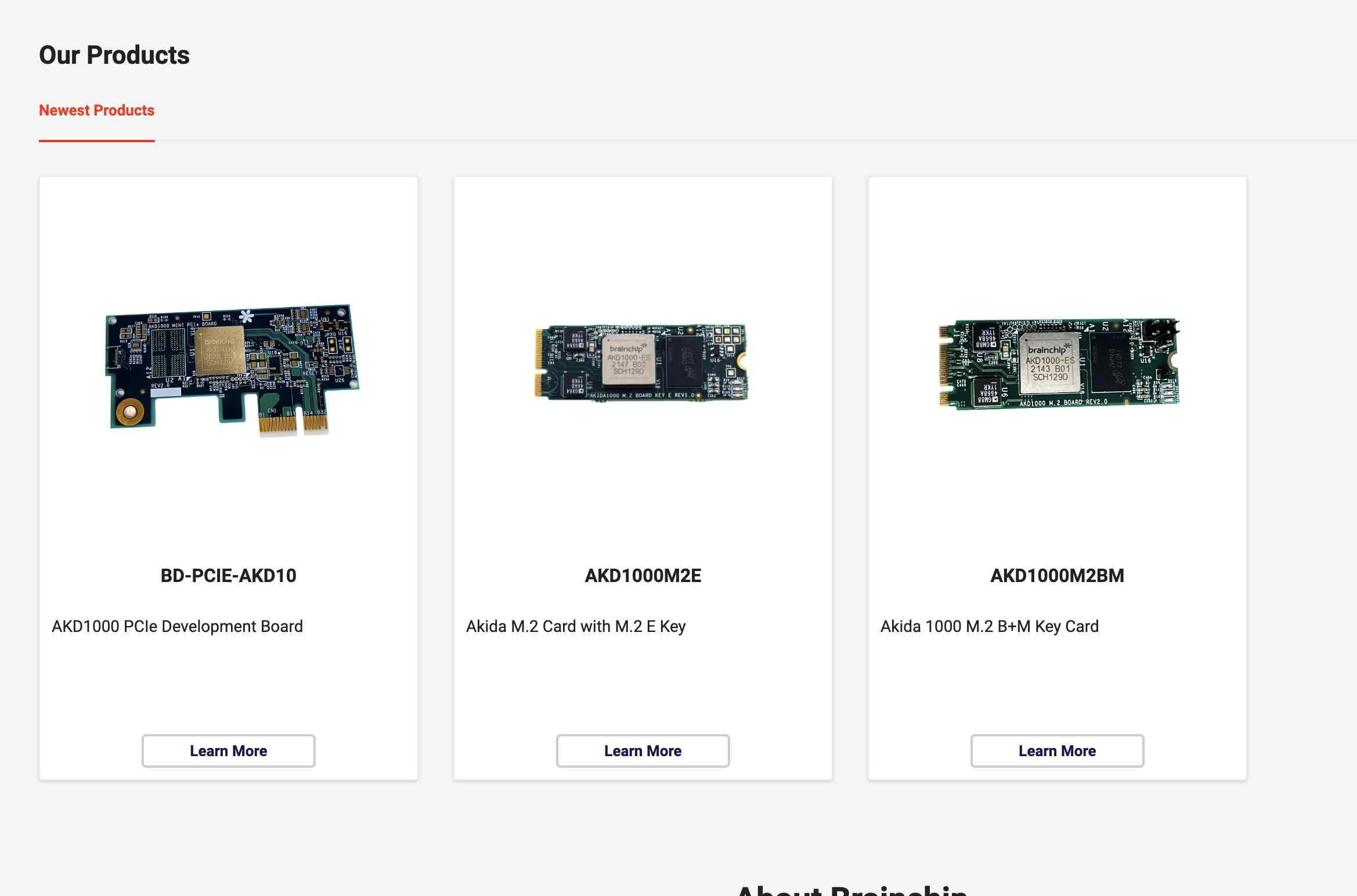Click brass mounting hole on PCIe board image
Image resolution: width=1357 pixels, height=896 pixels.
130,412
